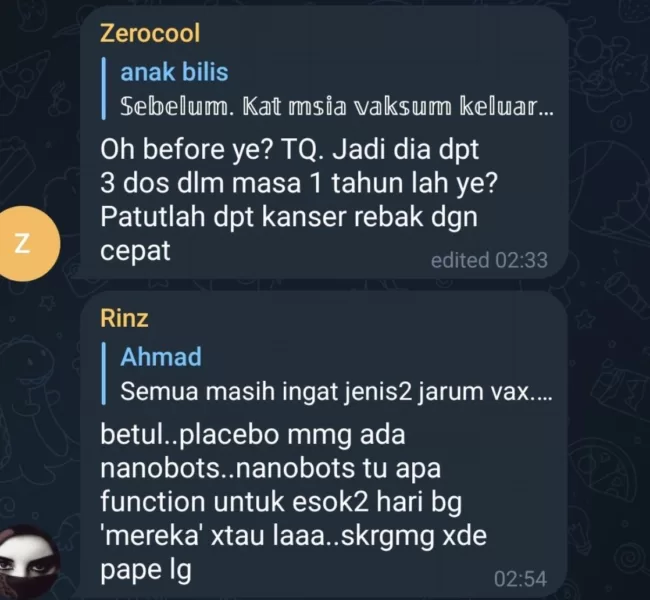
Task: Click the blue reply bar beside Ahmad
Action: 104,373
